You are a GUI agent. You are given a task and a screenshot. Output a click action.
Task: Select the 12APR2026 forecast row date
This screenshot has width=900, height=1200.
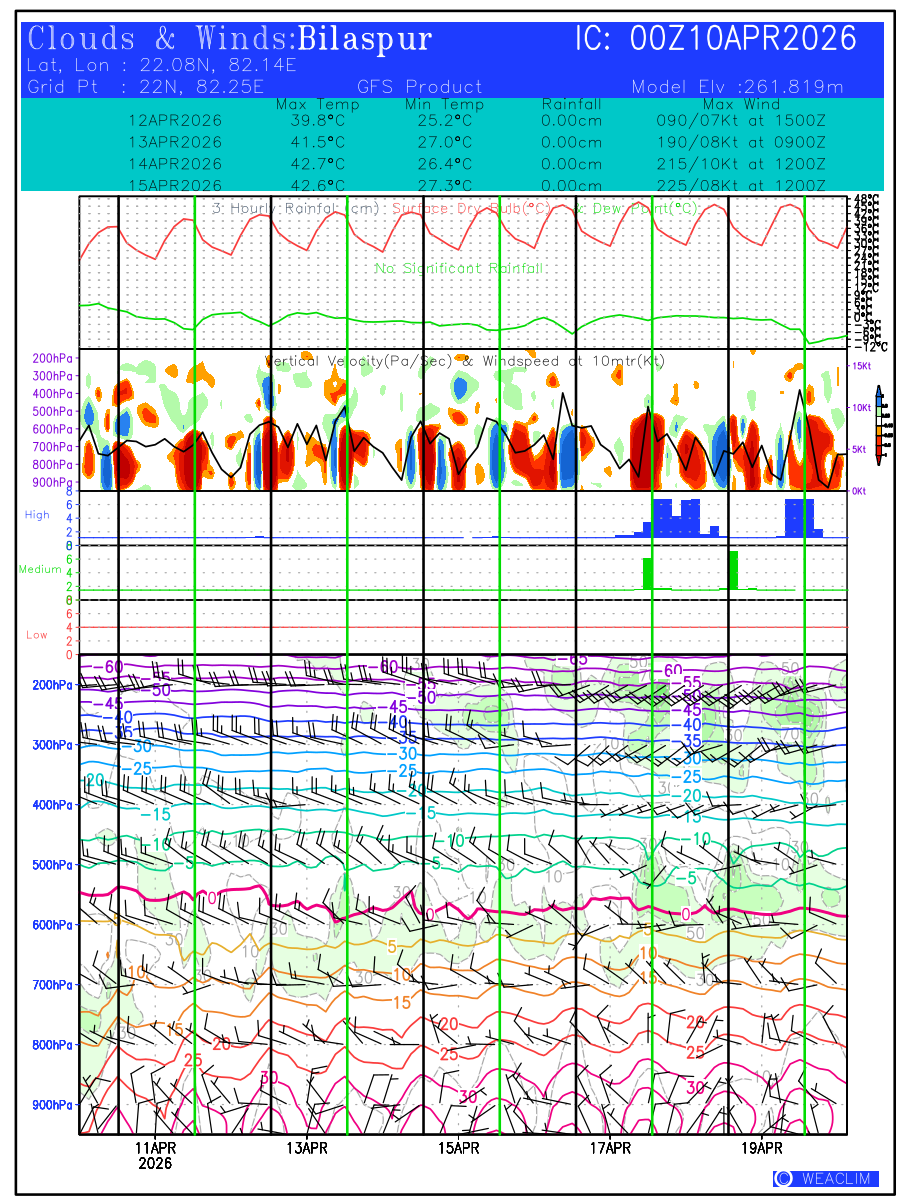(175, 120)
